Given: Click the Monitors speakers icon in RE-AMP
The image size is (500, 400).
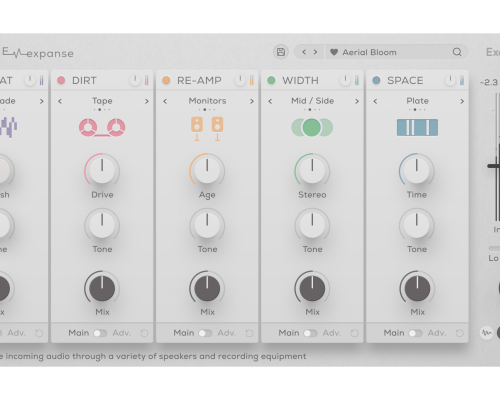Looking at the screenshot, I should 207,129.
